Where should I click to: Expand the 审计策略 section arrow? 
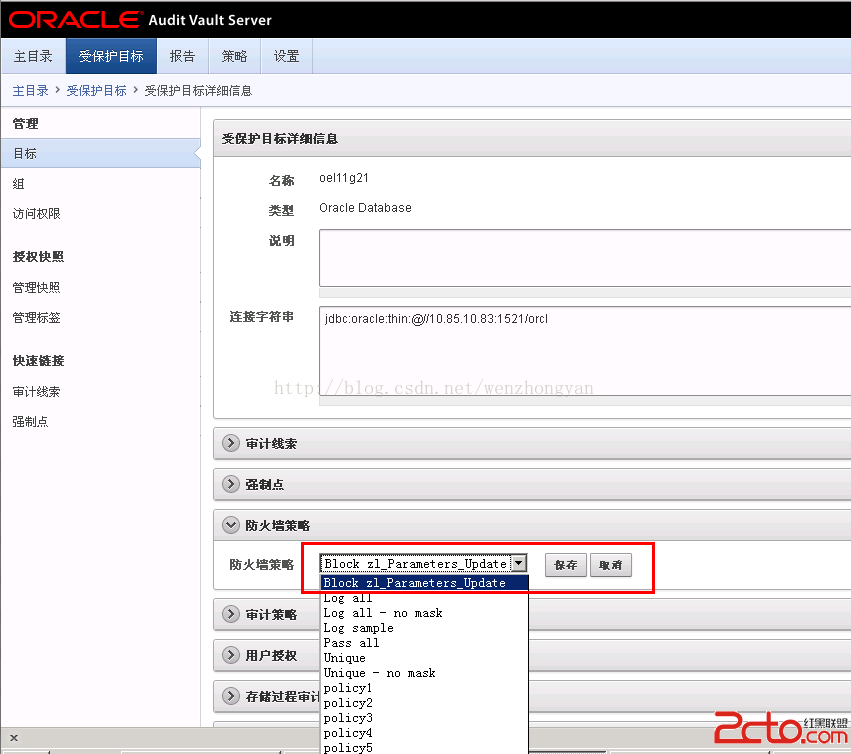(x=231, y=614)
